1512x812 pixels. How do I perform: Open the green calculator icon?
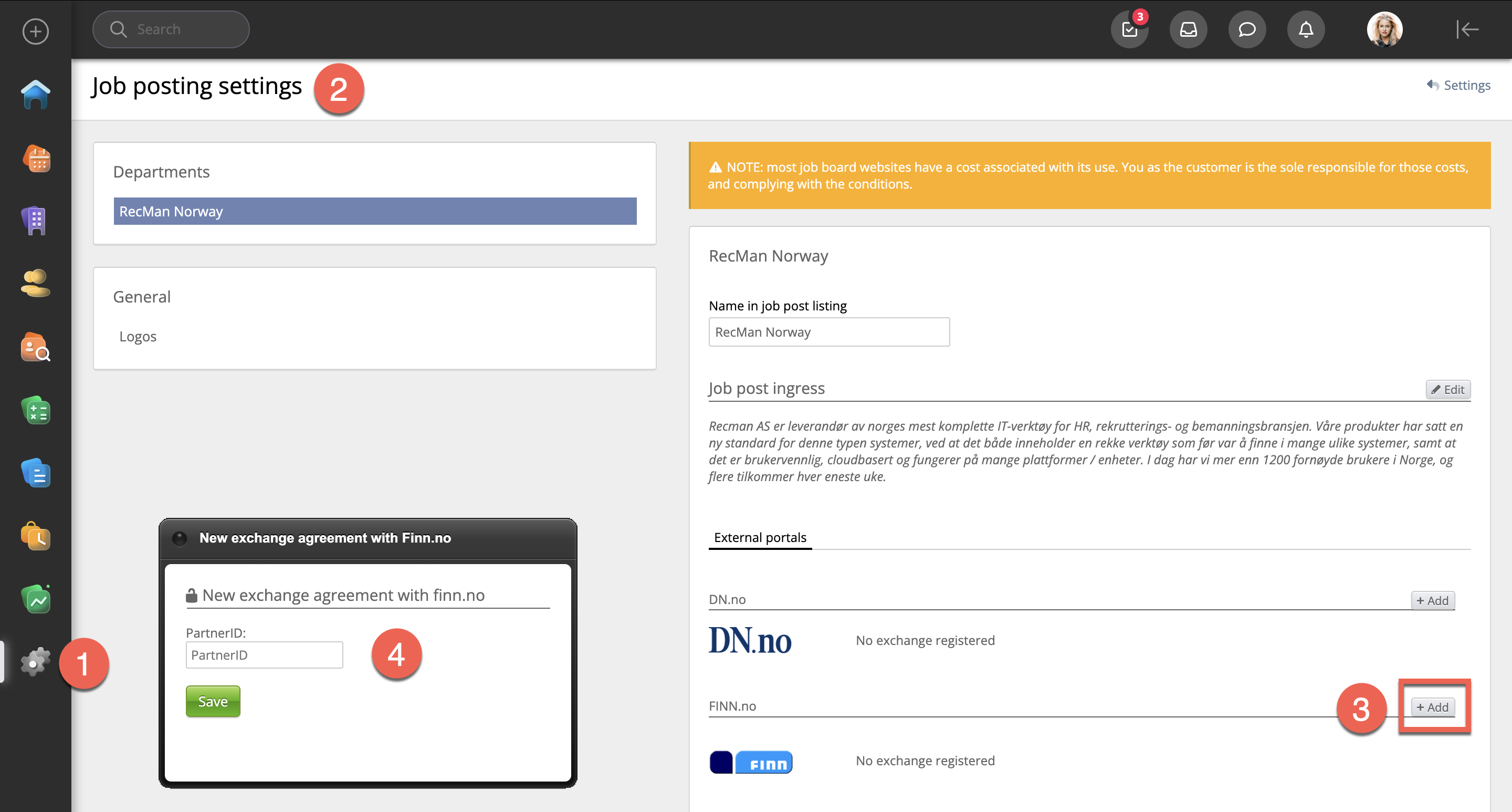point(35,410)
